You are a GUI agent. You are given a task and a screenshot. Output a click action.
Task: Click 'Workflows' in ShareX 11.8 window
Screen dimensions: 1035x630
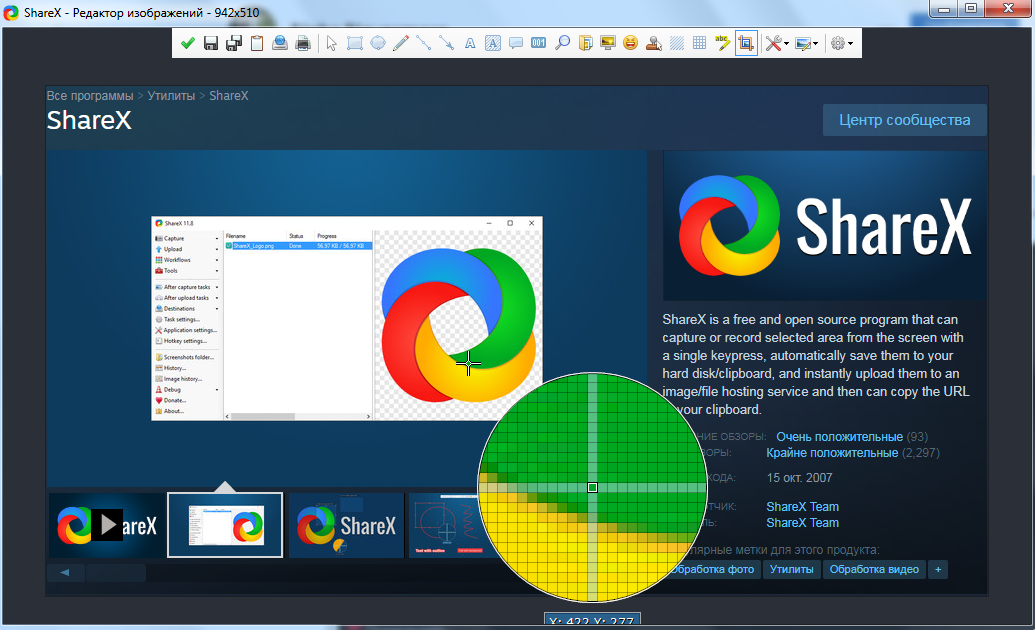click(x=177, y=260)
